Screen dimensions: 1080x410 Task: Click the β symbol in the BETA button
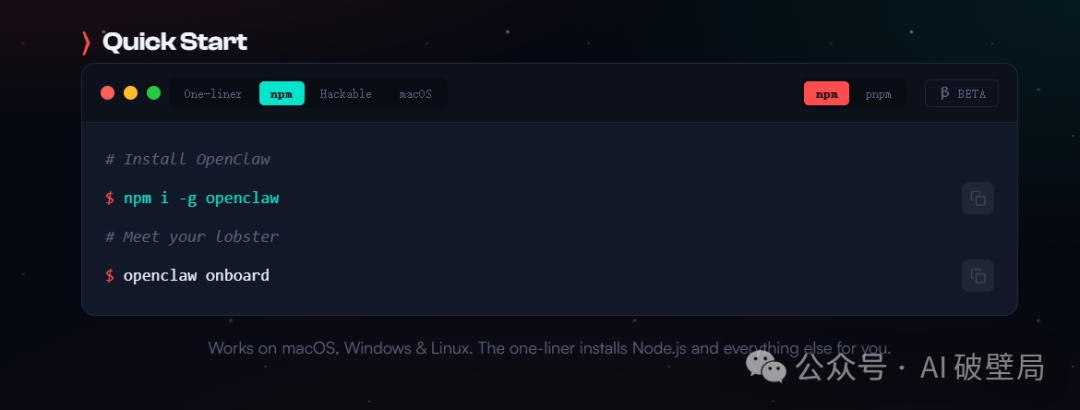click(945, 94)
